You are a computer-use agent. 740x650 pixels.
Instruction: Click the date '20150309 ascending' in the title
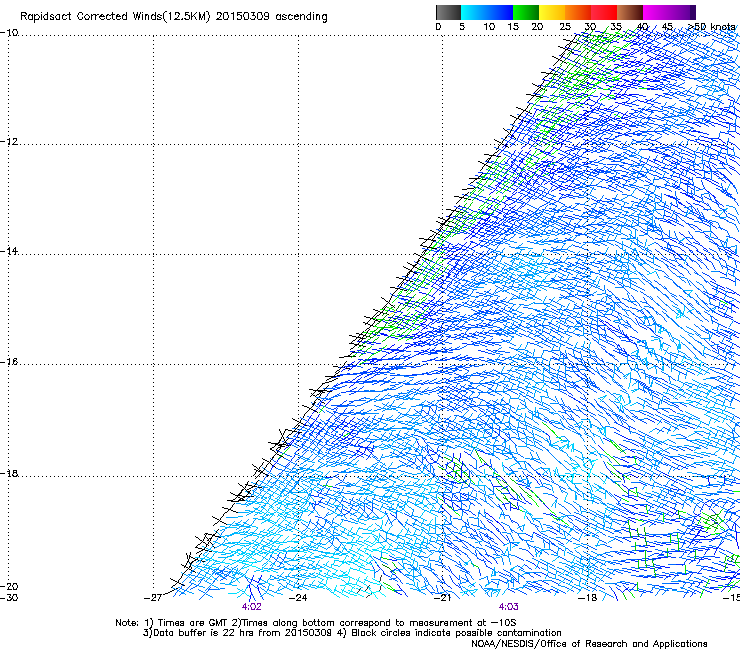click(x=272, y=17)
